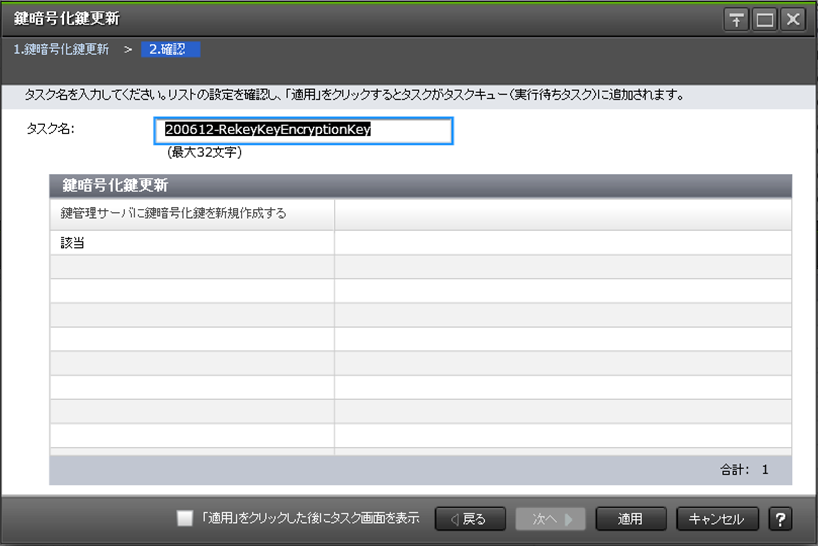The width and height of the screenshot is (818, 546).
Task: Click the 戻る back button
Action: (470, 519)
